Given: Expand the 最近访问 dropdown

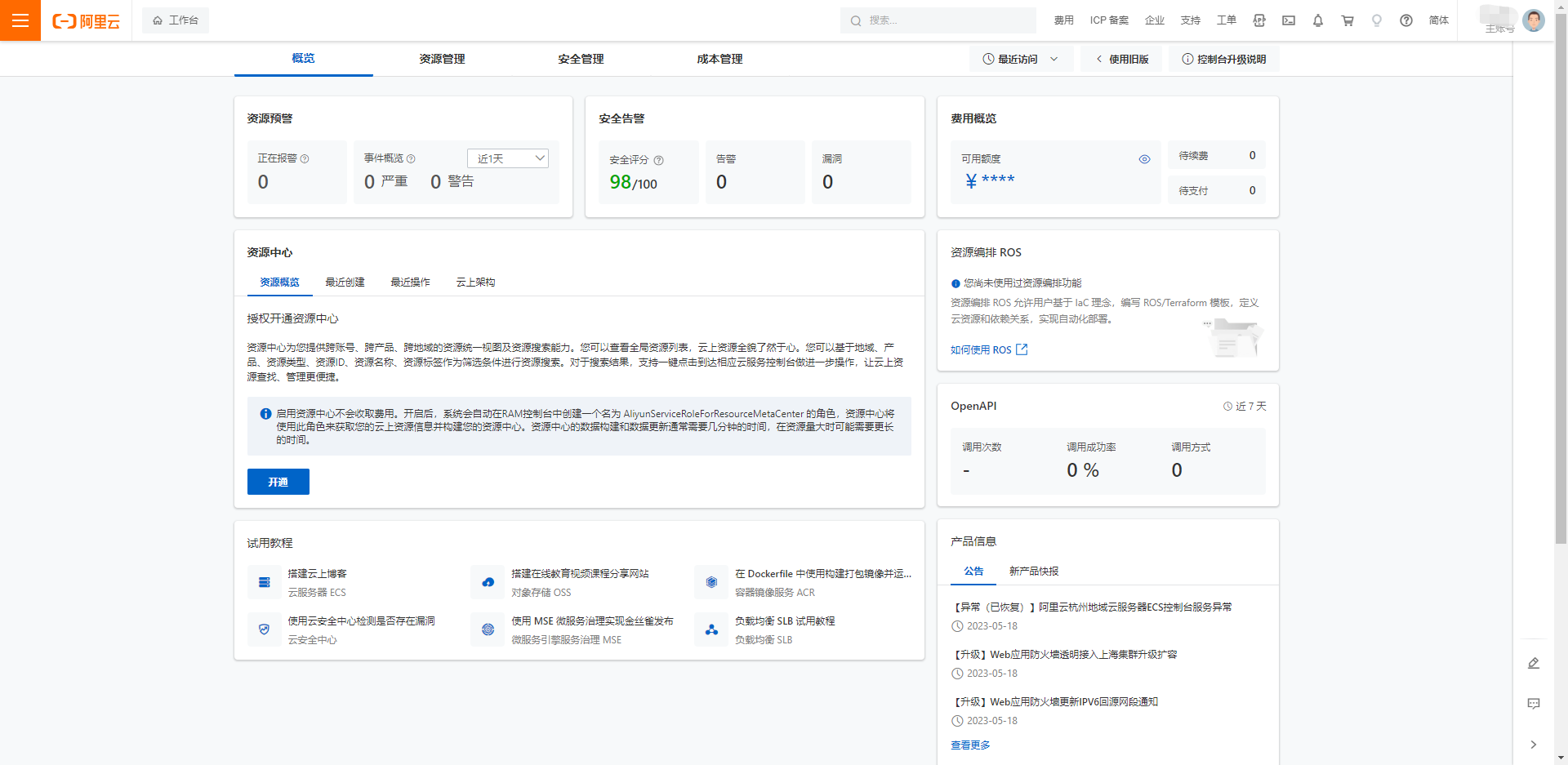Looking at the screenshot, I should 1020,58.
